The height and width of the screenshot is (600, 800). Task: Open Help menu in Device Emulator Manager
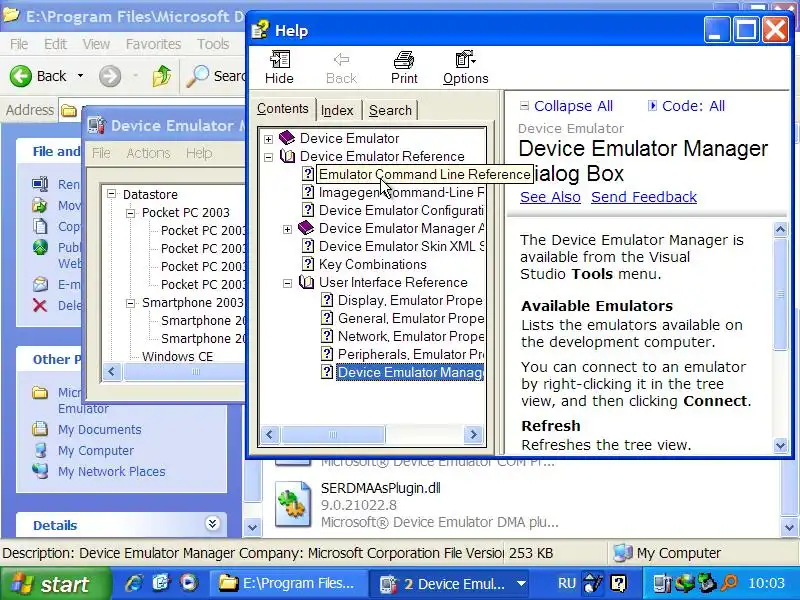click(199, 153)
